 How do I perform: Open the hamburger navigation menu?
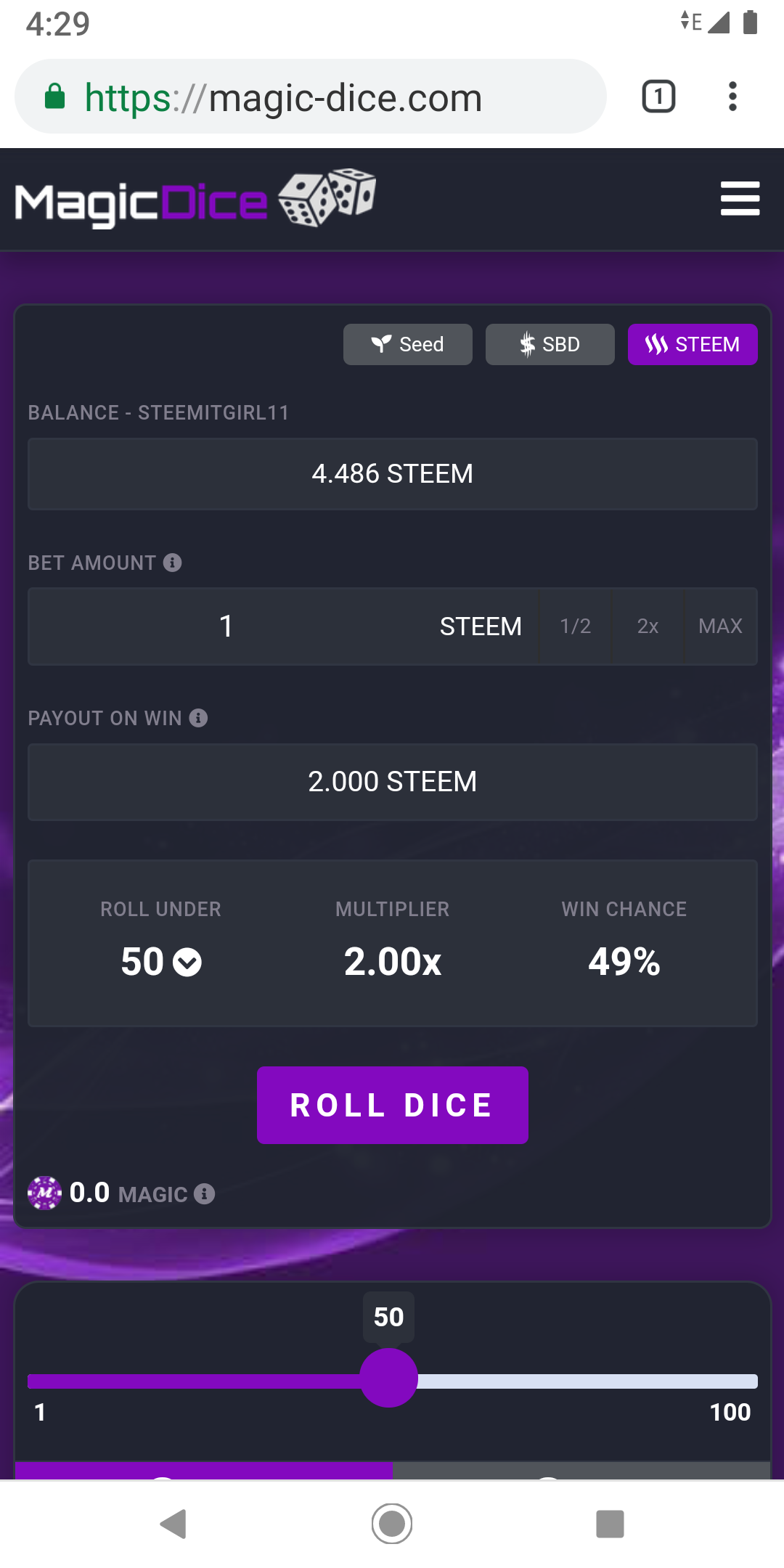(740, 199)
